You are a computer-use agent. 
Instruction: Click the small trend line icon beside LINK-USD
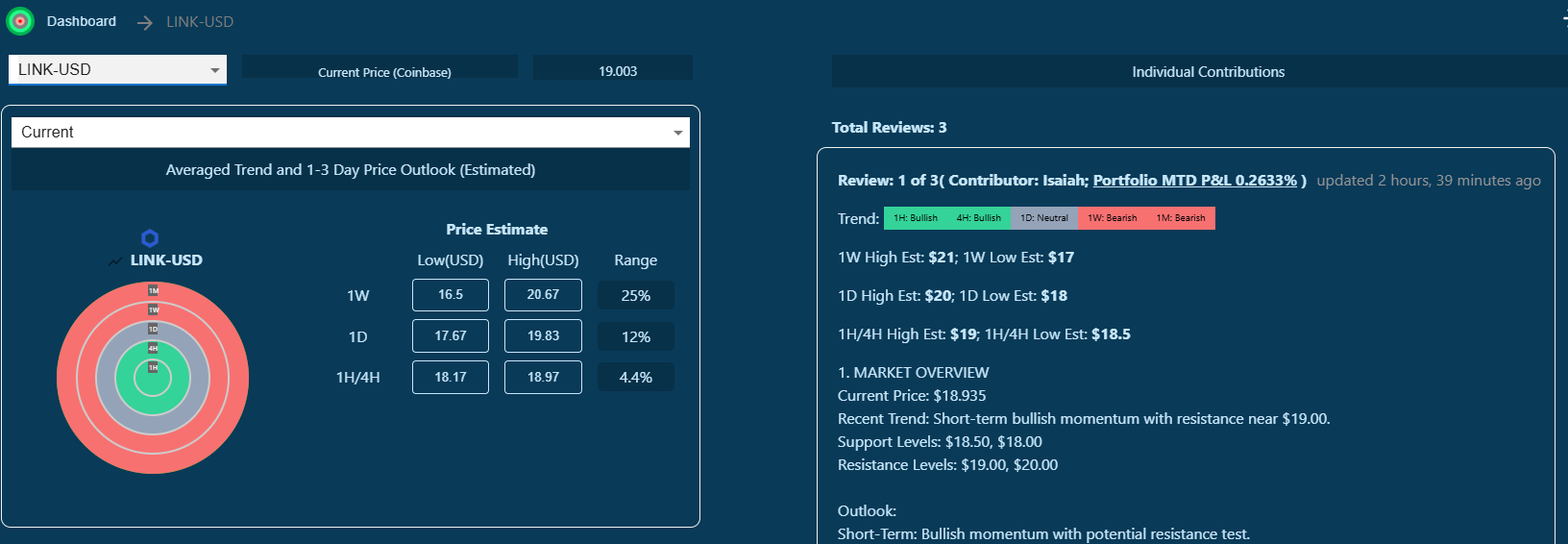tap(115, 260)
